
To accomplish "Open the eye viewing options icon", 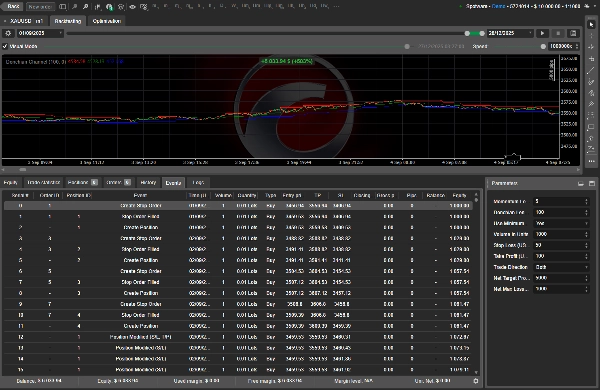I will [x=132, y=7].
